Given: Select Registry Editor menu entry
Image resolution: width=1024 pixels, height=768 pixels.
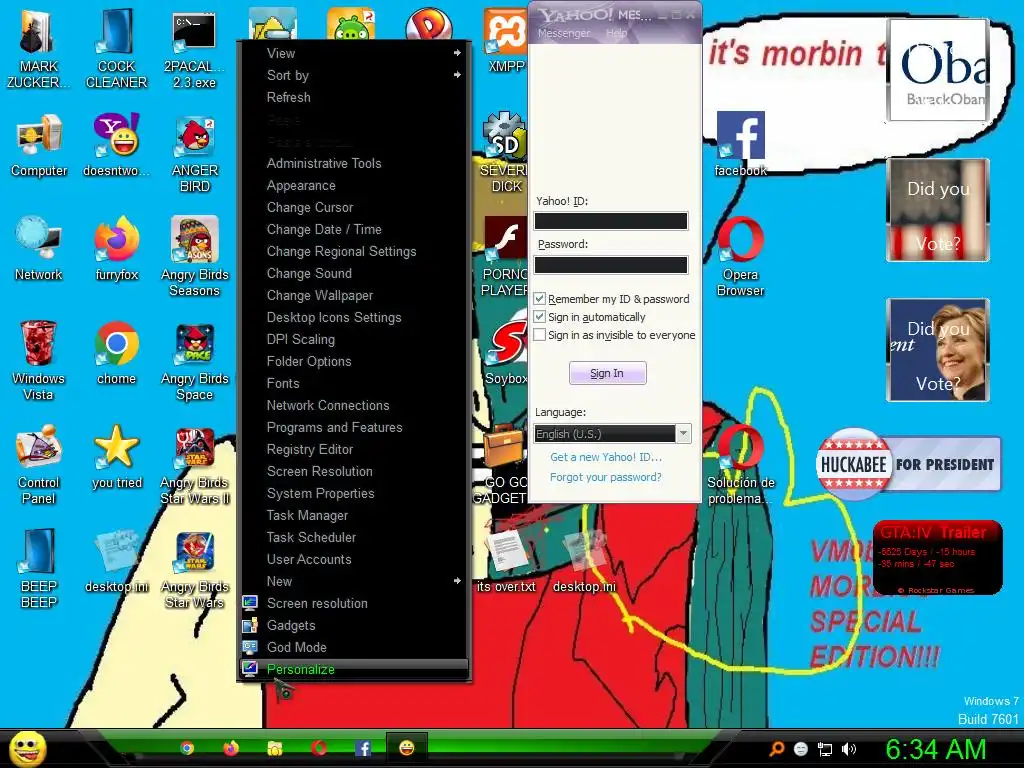Looking at the screenshot, I should 354,449.
